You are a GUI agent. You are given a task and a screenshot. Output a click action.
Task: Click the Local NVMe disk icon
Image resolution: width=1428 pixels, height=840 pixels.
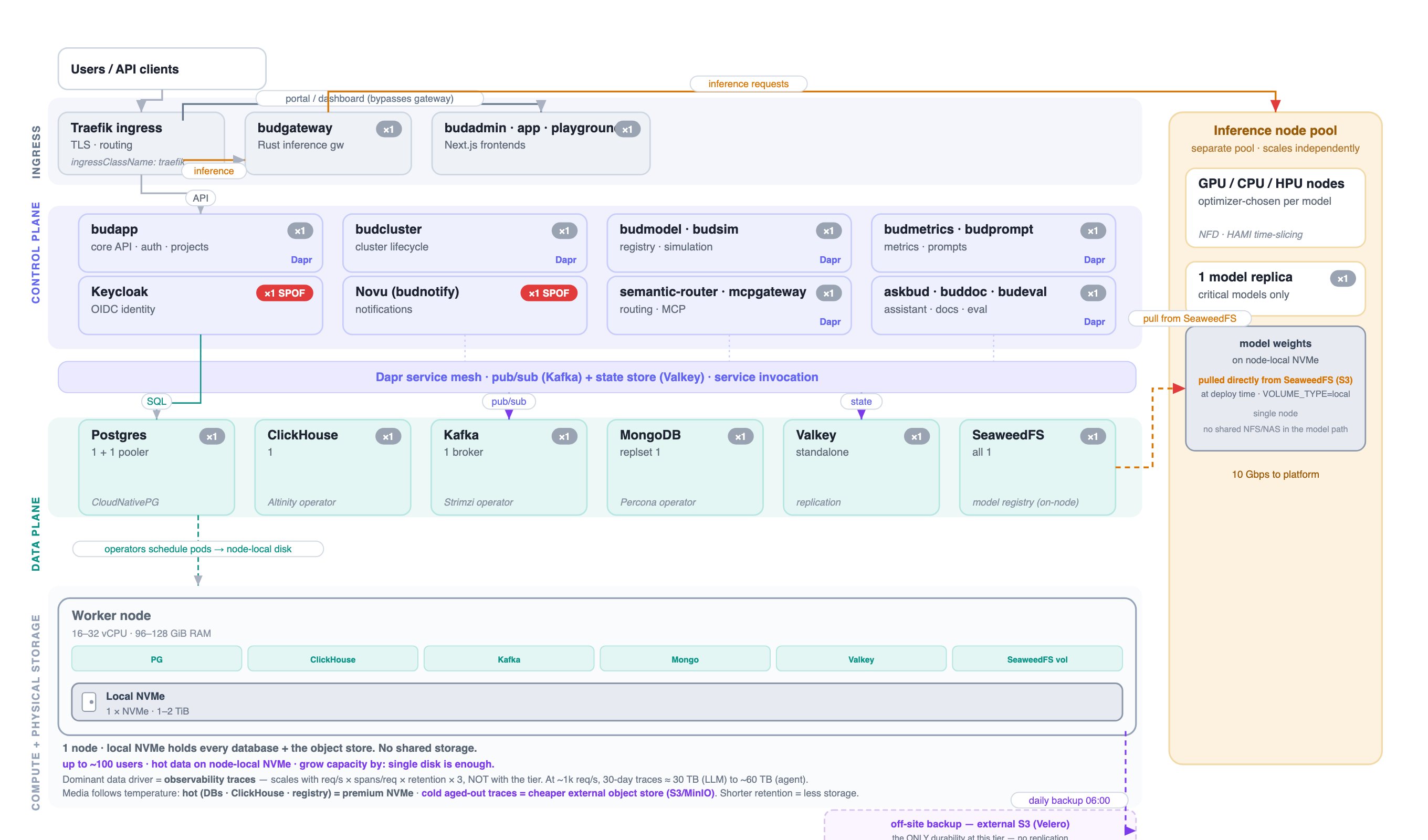tap(89, 702)
